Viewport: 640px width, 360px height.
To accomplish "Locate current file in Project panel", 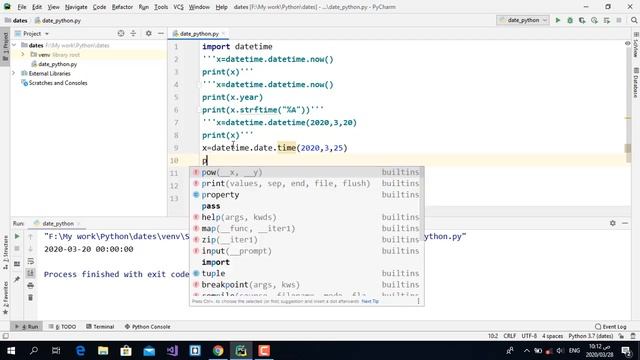I will pyautogui.click(x=121, y=33).
